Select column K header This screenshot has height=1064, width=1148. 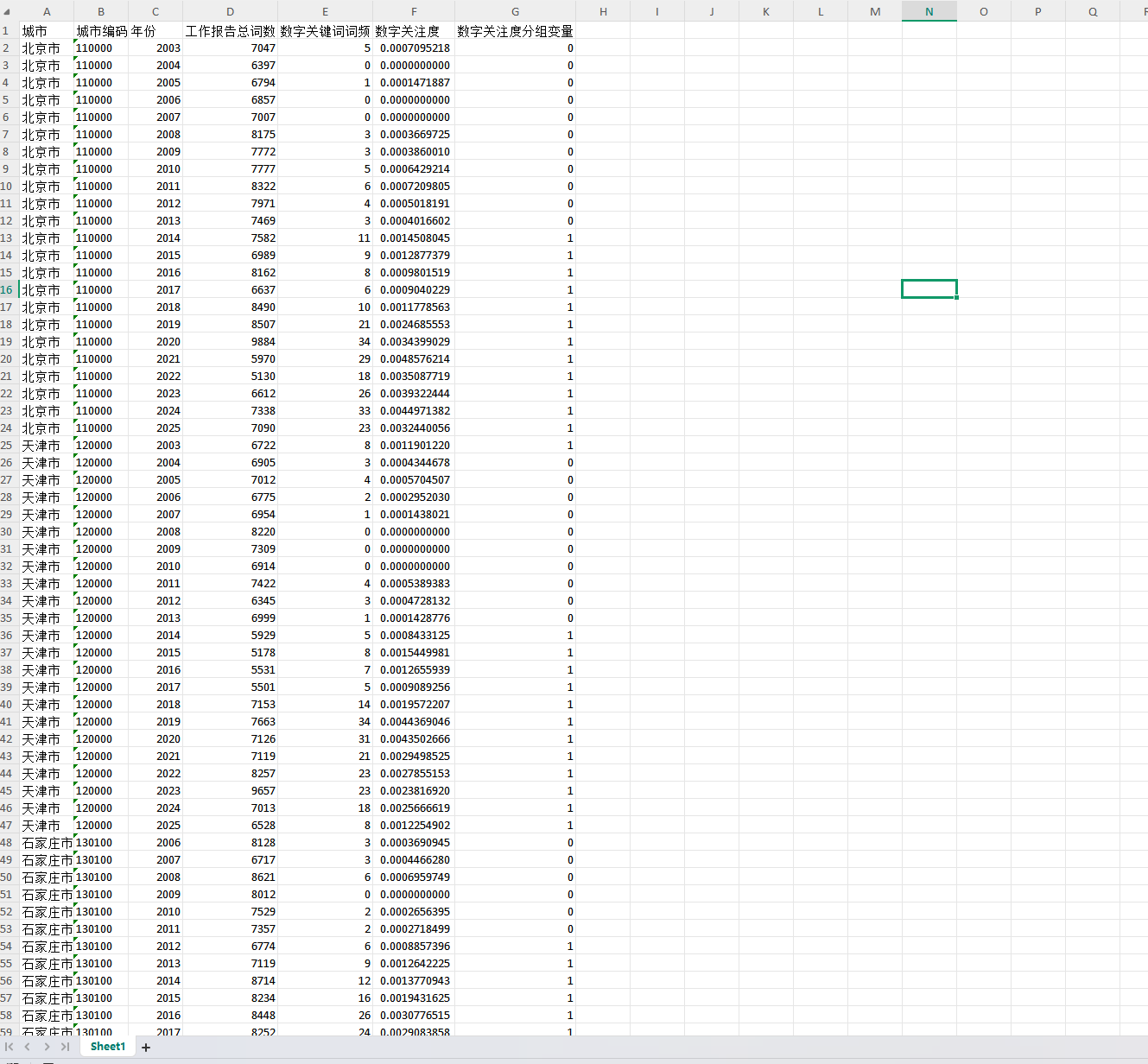766,11
